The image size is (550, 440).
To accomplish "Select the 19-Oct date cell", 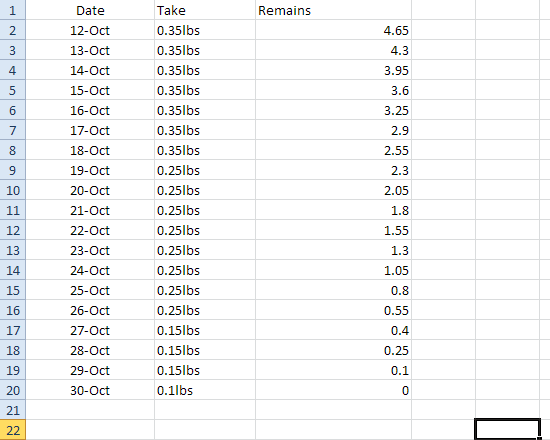I will (90, 170).
